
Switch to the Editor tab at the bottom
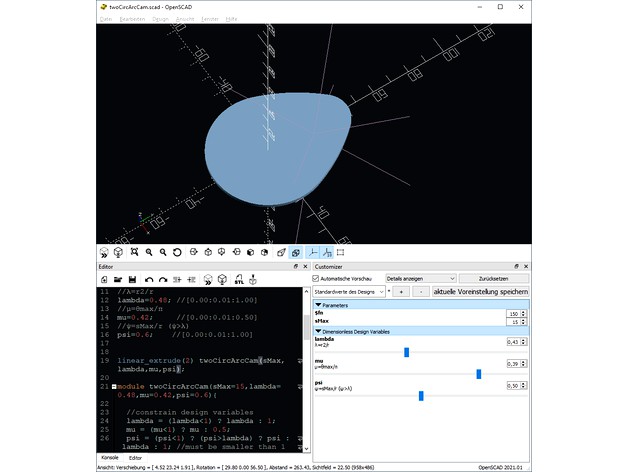[135, 458]
